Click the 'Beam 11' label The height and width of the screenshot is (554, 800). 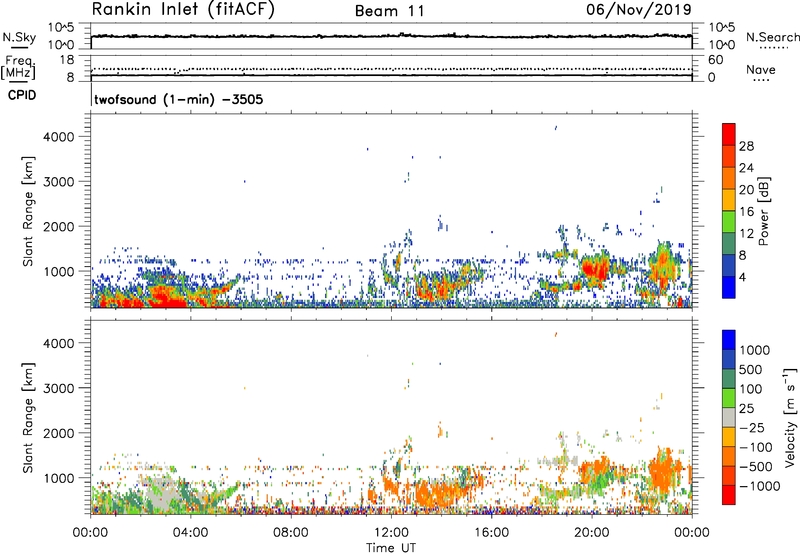pyautogui.click(x=390, y=11)
